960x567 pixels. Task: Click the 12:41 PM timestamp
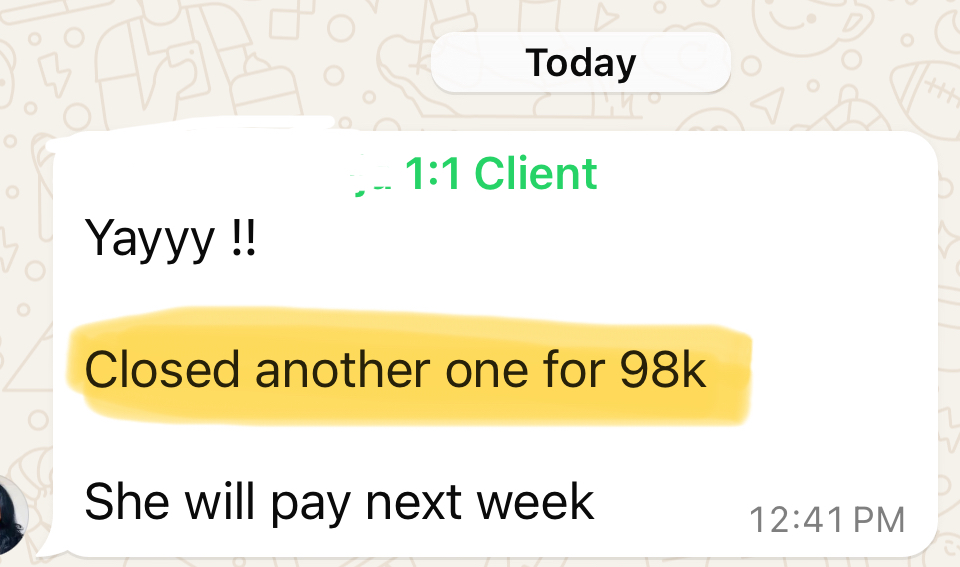827,520
